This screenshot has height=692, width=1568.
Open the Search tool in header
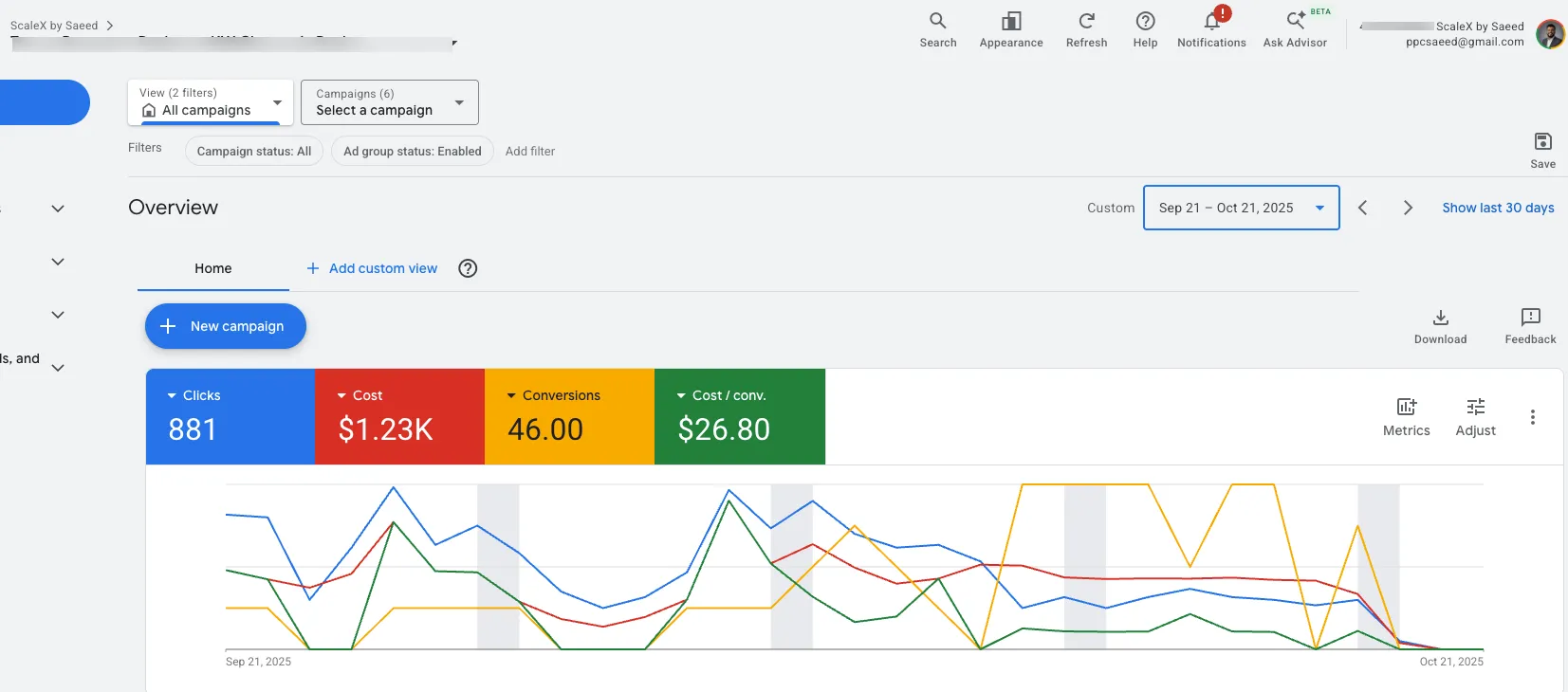937,29
